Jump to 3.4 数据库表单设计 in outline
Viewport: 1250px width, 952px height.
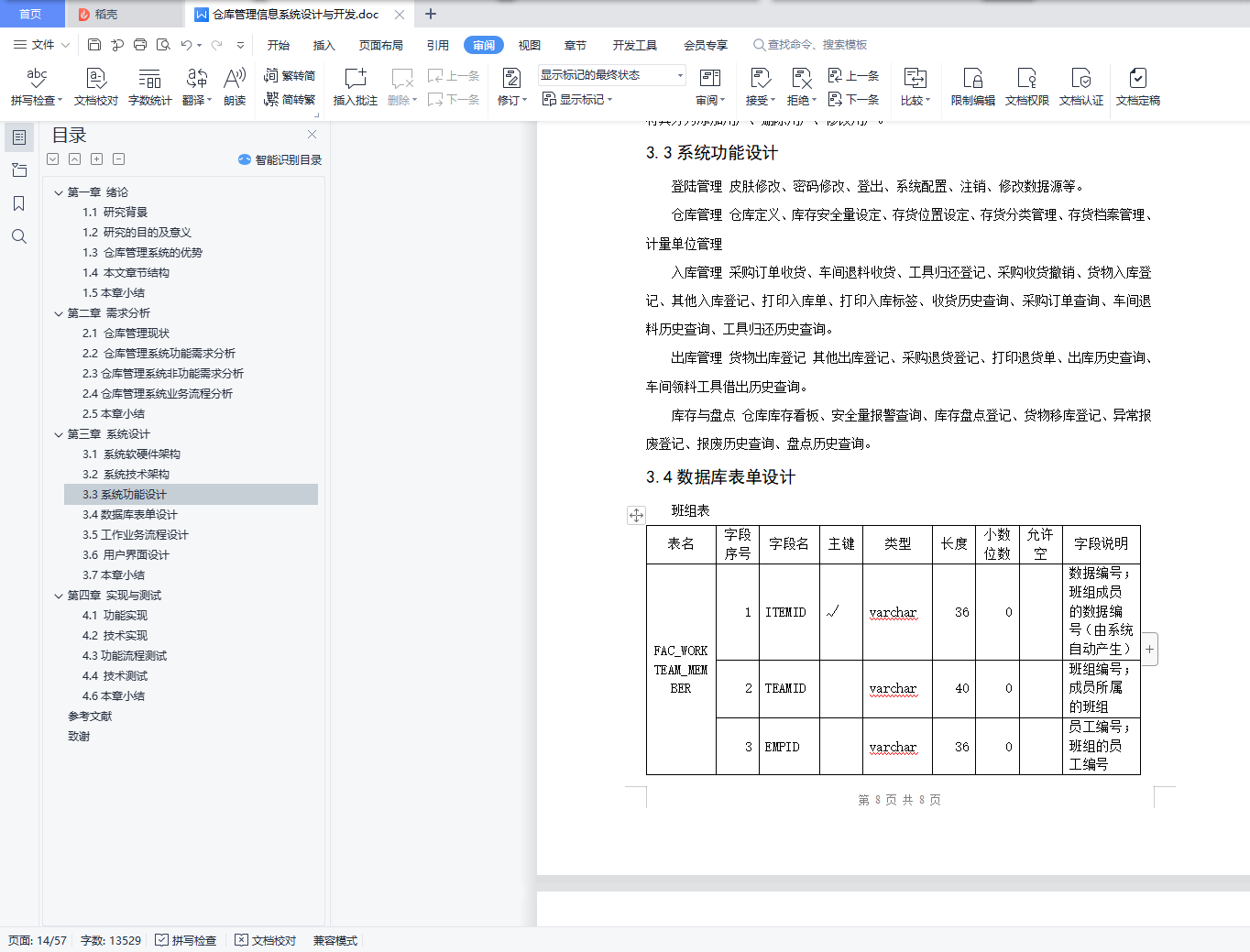[130, 515]
